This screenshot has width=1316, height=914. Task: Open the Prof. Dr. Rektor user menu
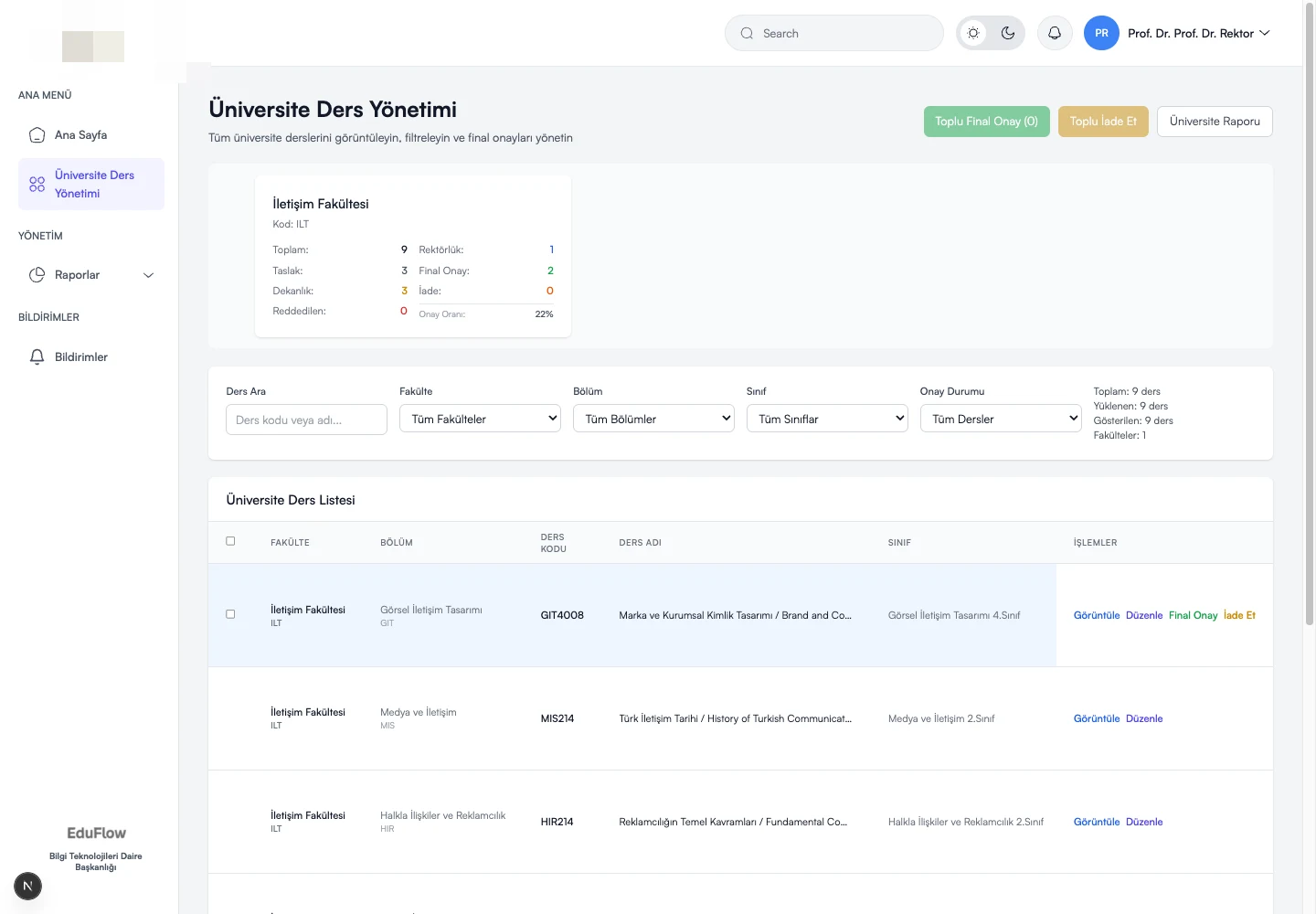[x=1198, y=33]
